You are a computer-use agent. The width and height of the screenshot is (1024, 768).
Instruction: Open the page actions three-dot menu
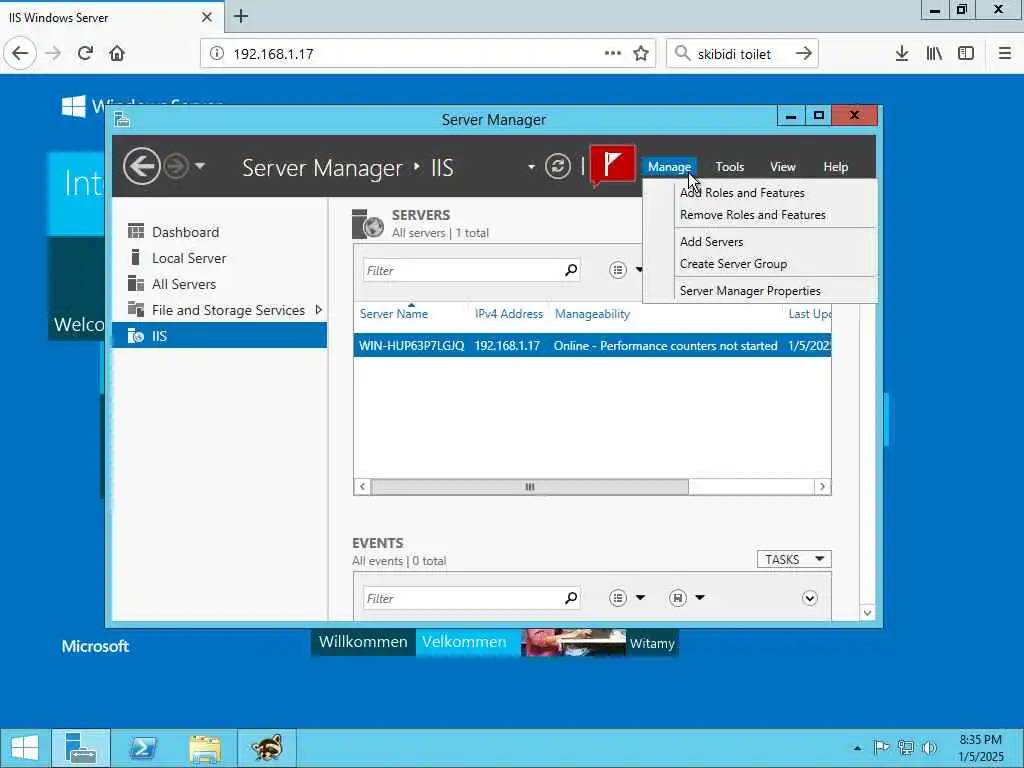click(613, 54)
